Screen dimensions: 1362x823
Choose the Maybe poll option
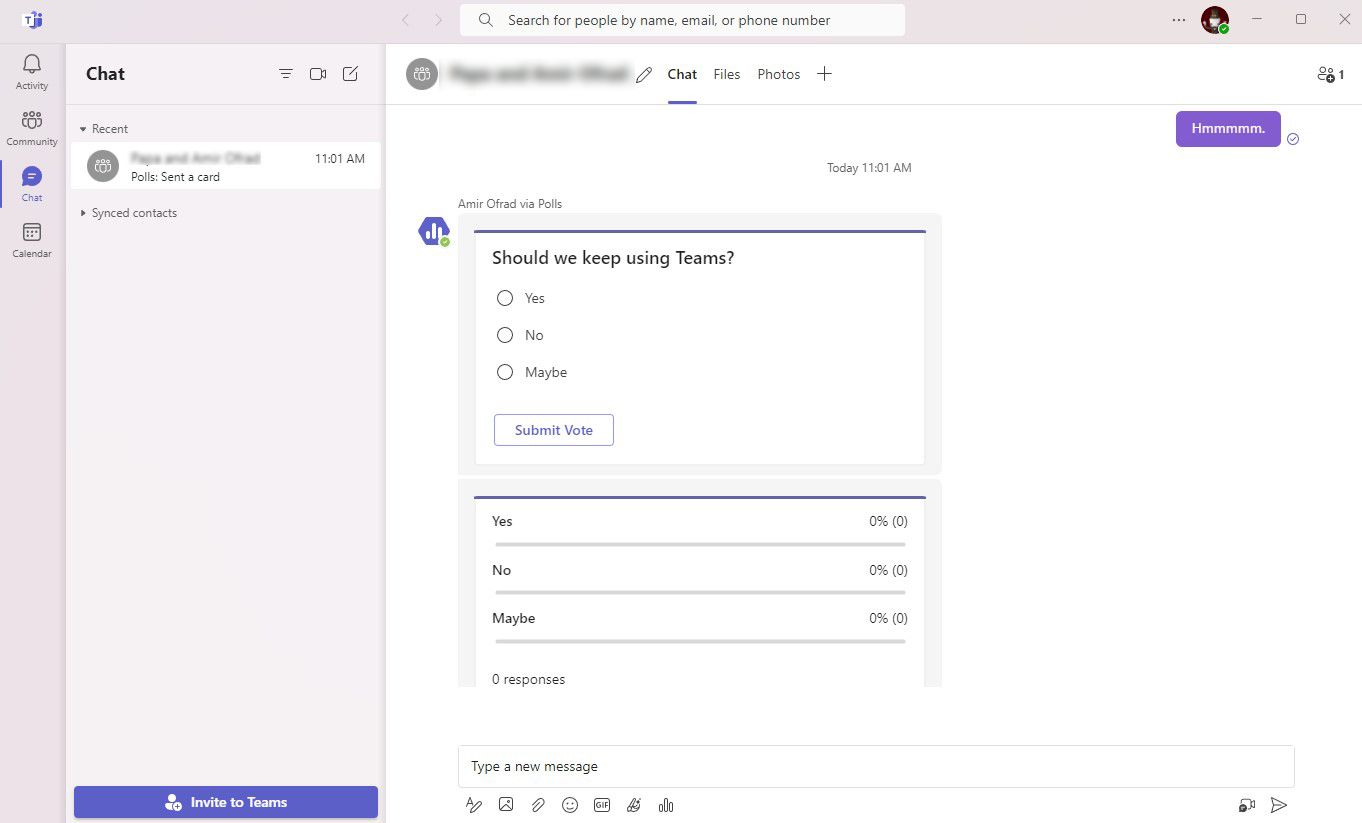[505, 371]
